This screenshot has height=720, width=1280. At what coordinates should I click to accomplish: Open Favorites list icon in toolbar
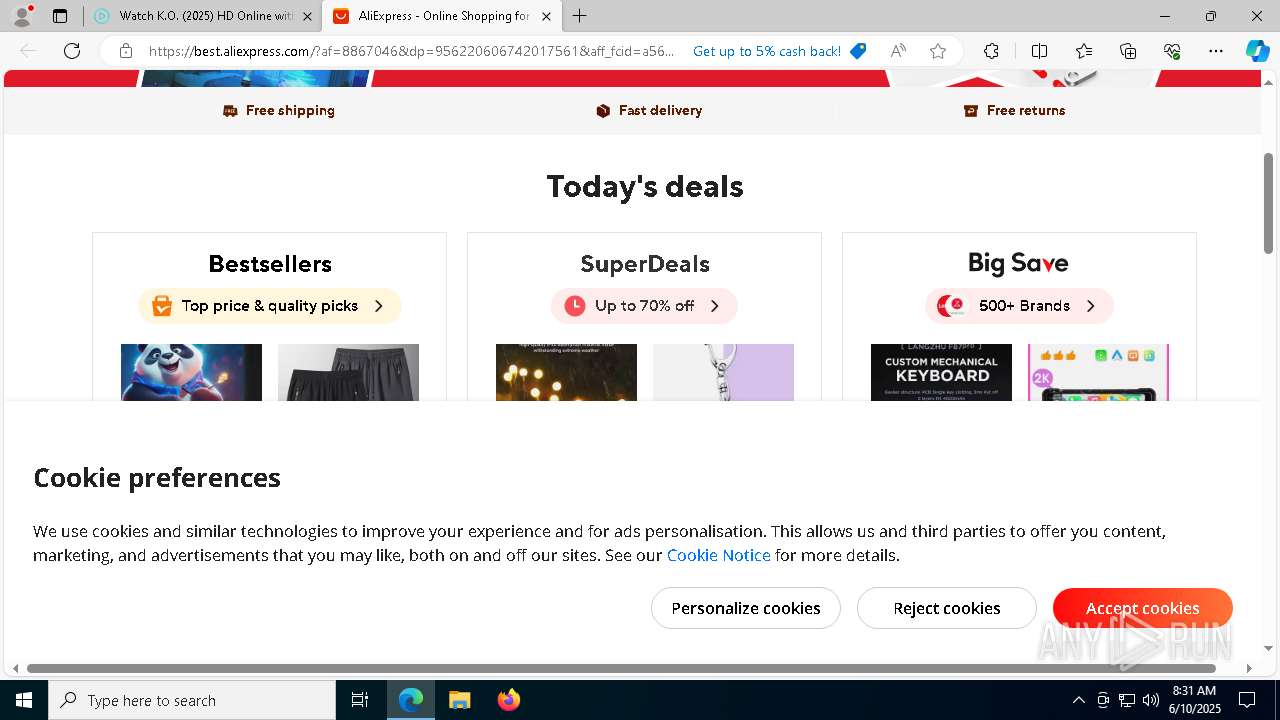[1084, 51]
